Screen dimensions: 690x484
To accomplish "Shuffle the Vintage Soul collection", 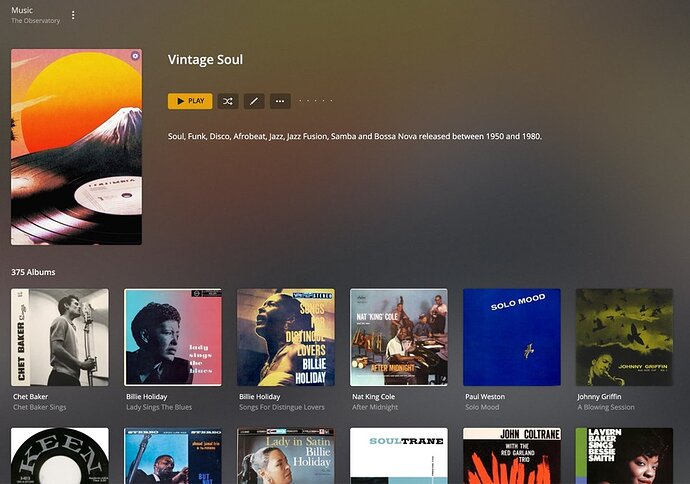I will coord(228,101).
